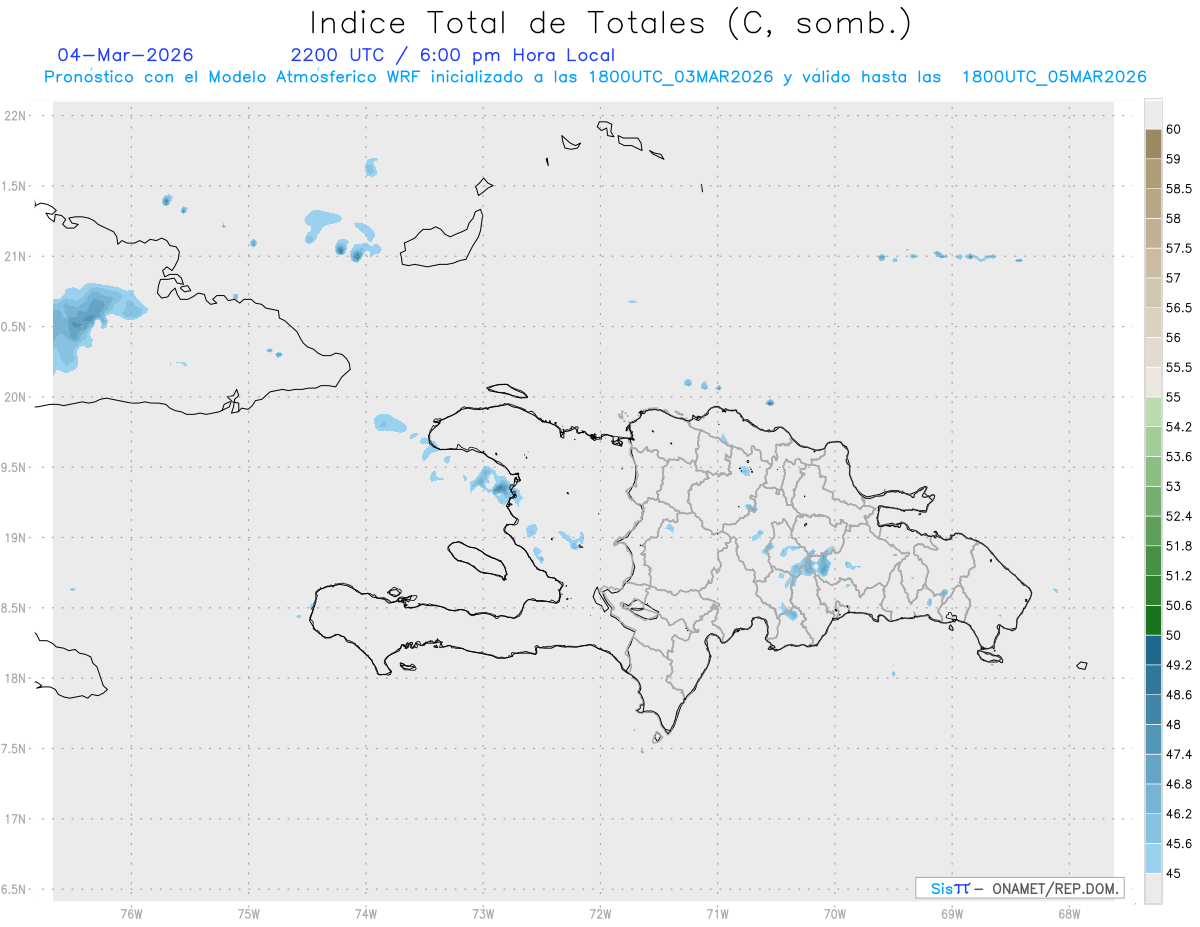
Task: Click the lightest blue swatch between 45 and 45.6
Action: (x=1153, y=858)
